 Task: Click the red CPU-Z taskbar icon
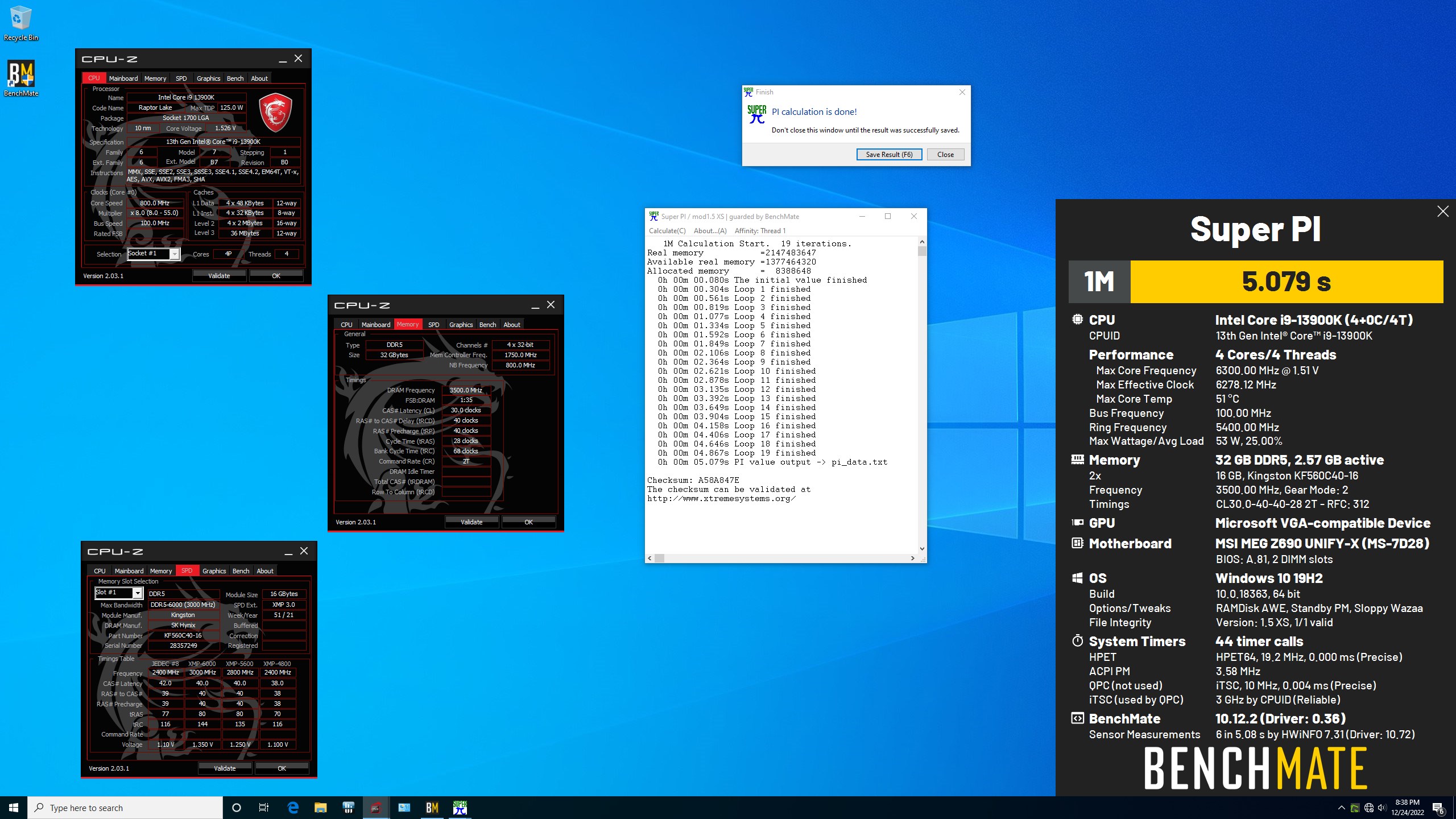coord(376,808)
